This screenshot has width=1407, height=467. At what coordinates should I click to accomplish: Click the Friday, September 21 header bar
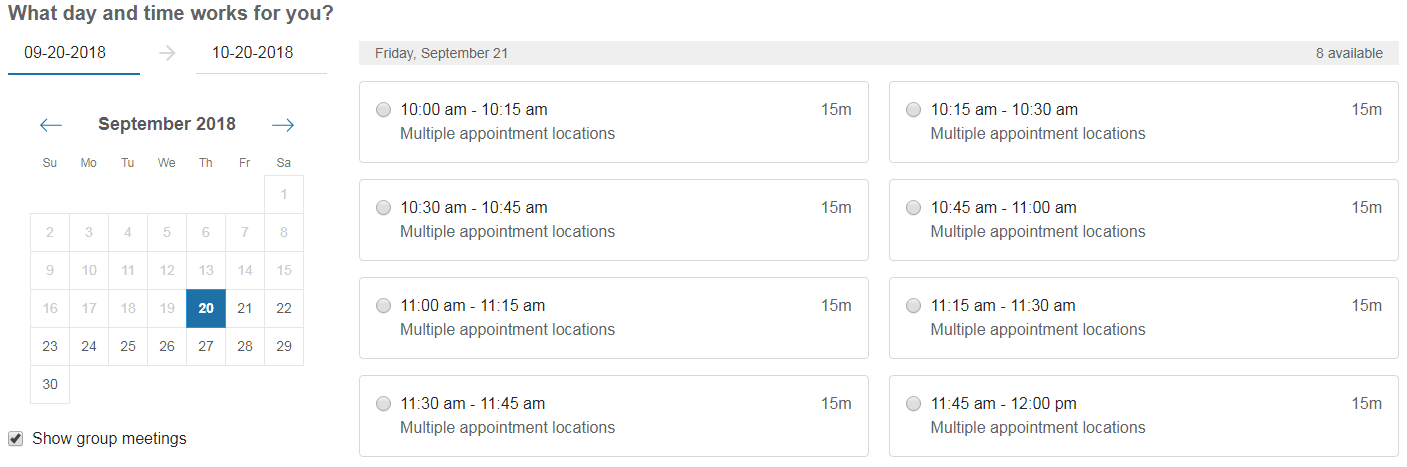pos(878,53)
